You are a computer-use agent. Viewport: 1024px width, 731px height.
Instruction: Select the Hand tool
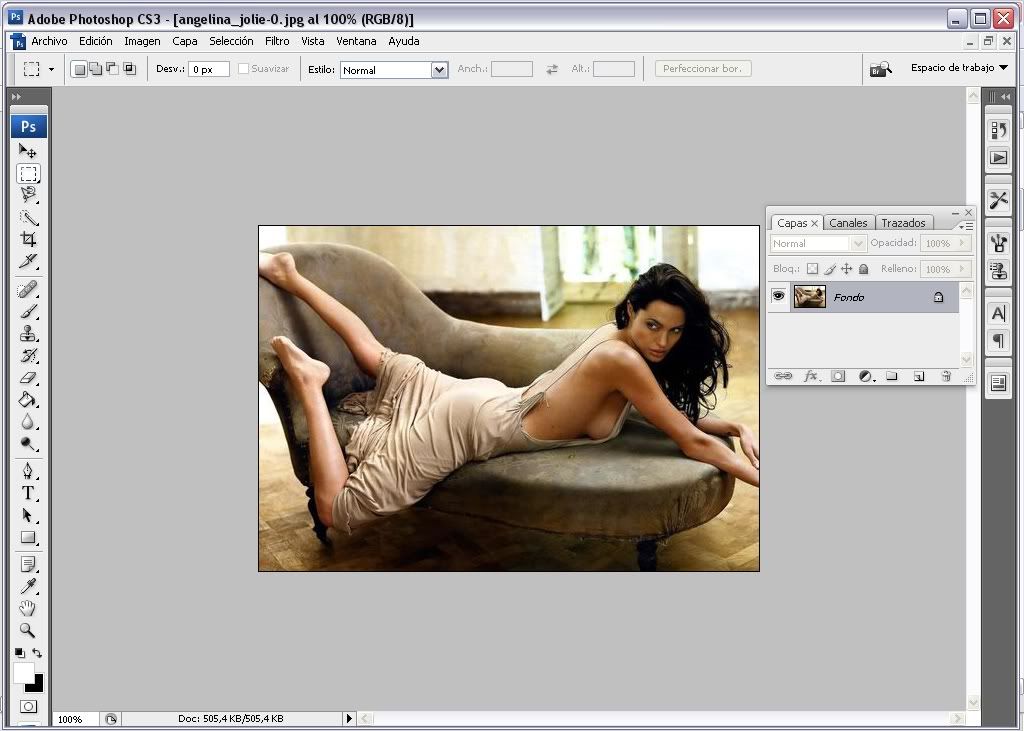(x=27, y=608)
